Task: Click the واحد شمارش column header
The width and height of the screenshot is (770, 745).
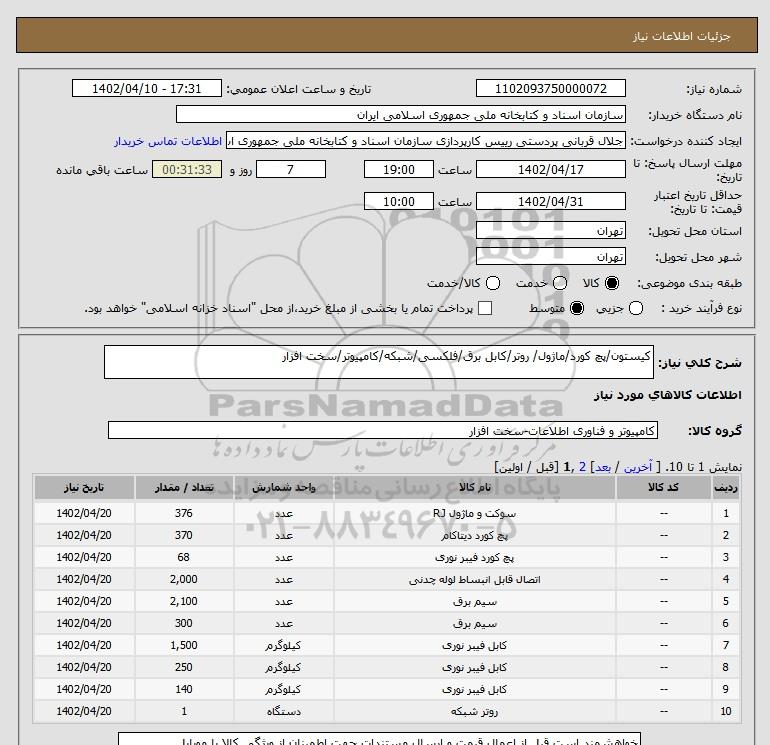Action: (283, 487)
